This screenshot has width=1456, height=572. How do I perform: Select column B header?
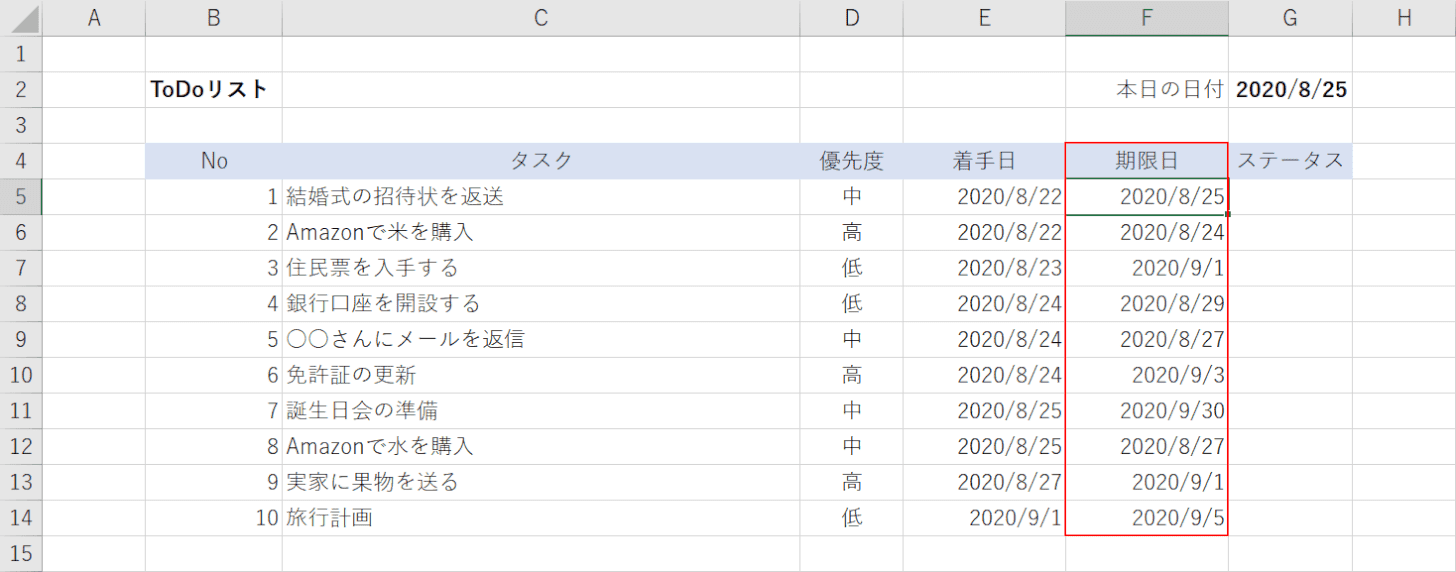pos(214,18)
